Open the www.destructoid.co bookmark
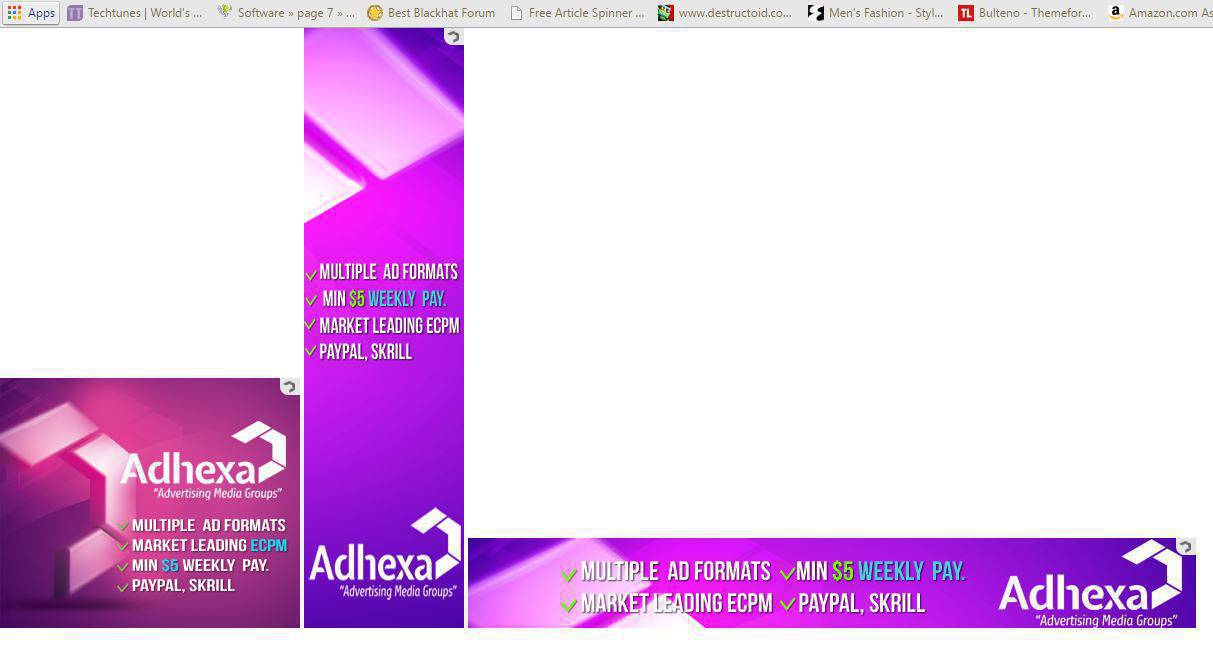 click(x=725, y=13)
